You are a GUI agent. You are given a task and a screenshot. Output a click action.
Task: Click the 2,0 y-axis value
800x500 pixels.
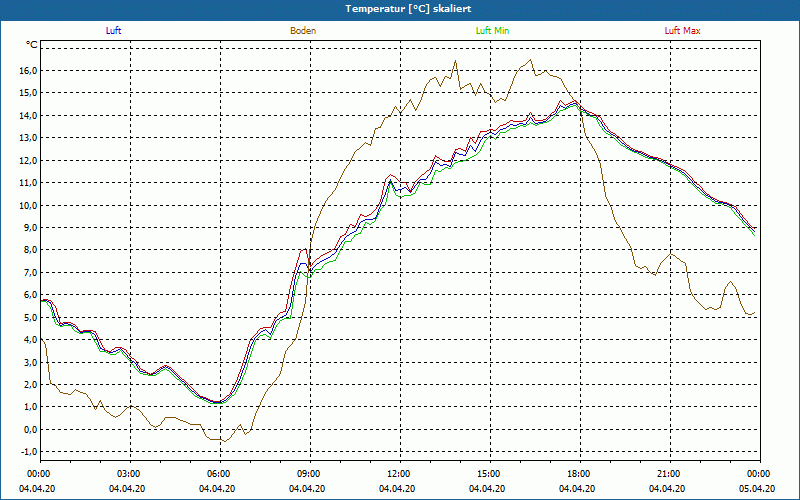coord(31,385)
